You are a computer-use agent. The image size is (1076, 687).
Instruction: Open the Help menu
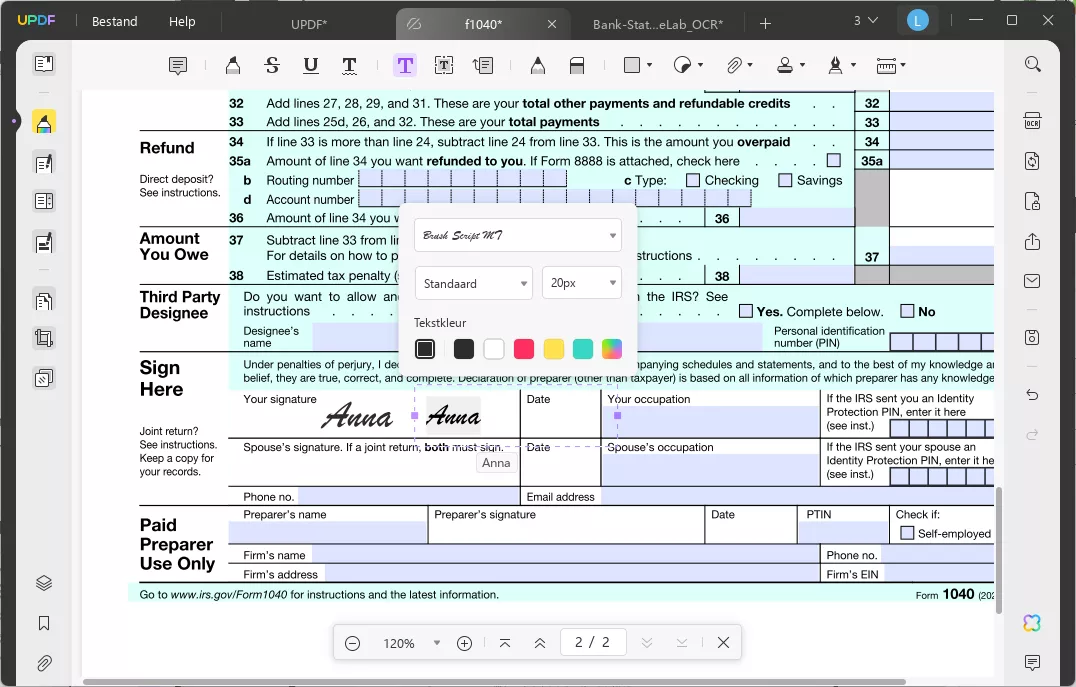click(x=182, y=21)
